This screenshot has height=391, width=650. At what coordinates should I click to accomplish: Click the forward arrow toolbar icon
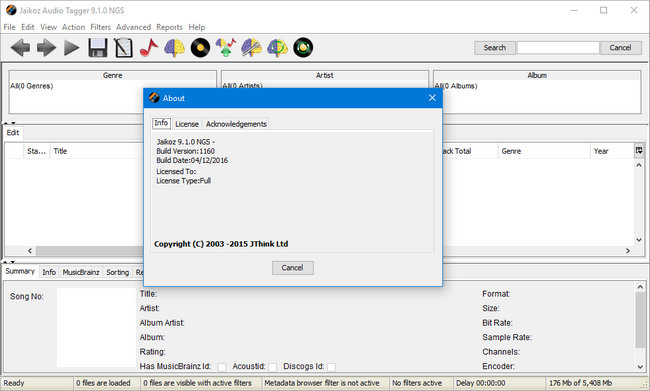[x=46, y=48]
